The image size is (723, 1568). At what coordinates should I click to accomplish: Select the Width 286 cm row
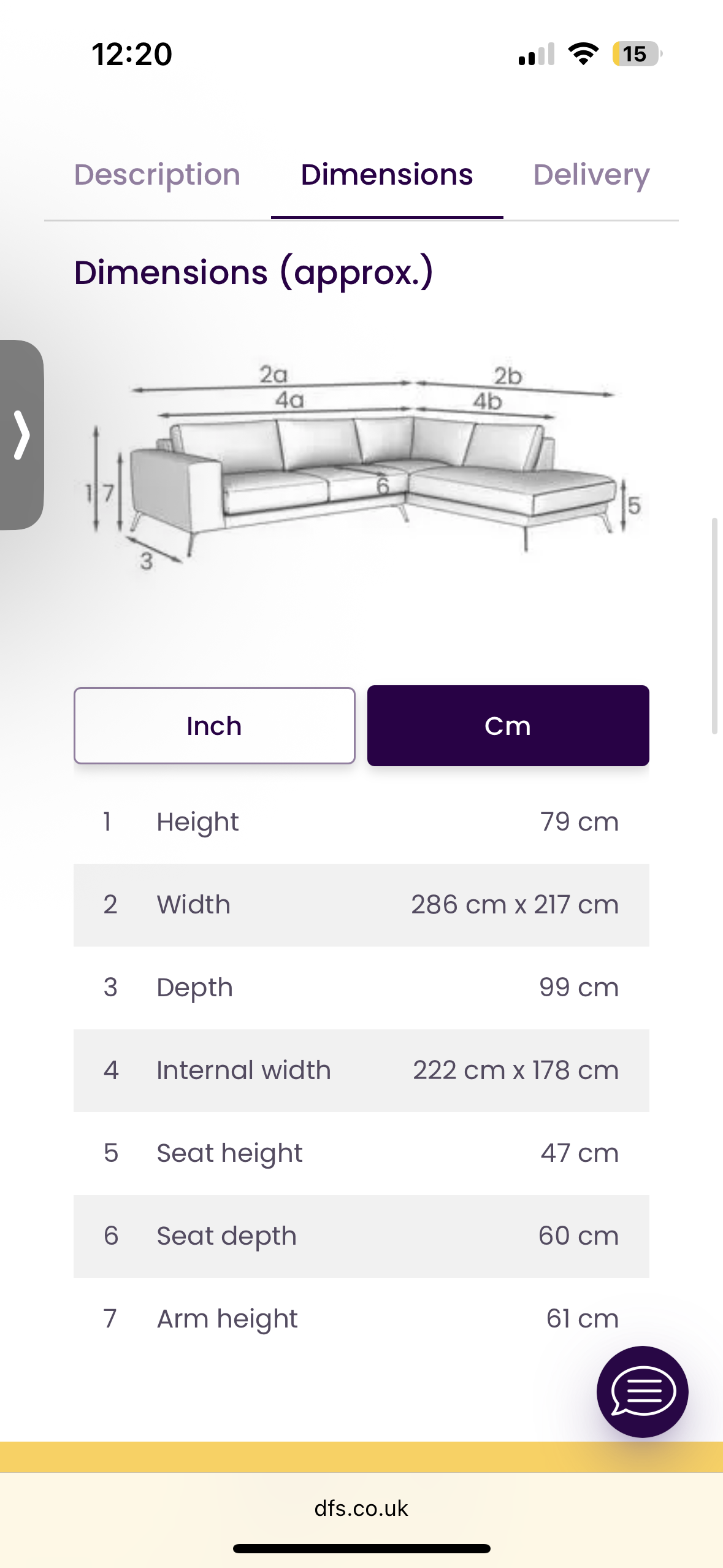tap(361, 905)
